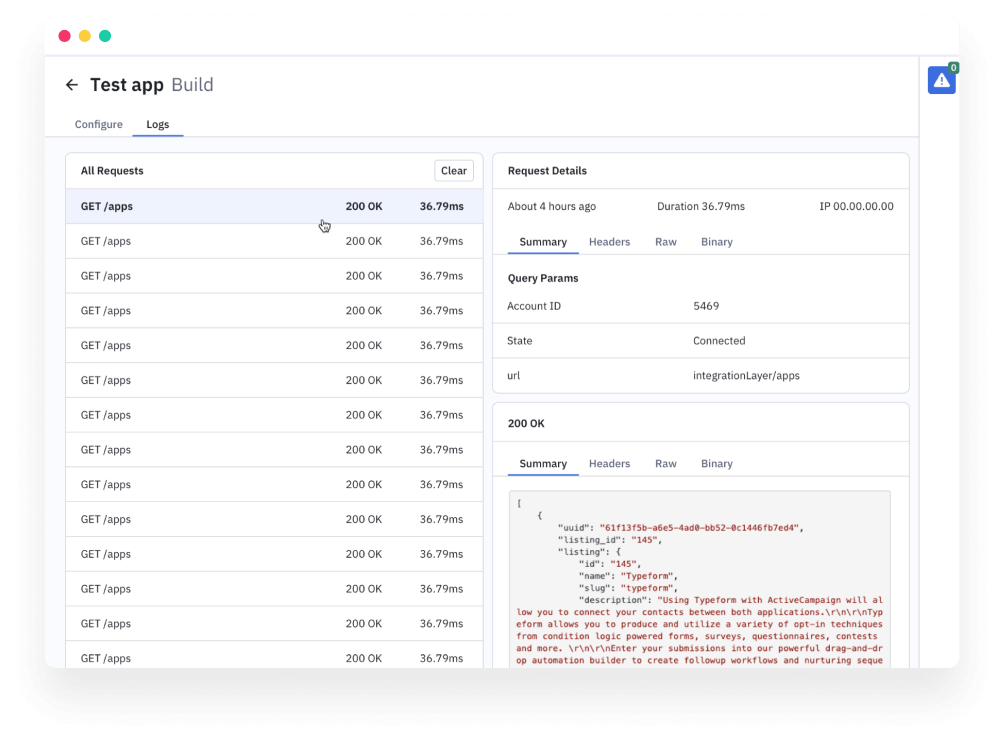Click the url value integrationLayer/apps
The image size is (1005, 740).
tap(746, 375)
